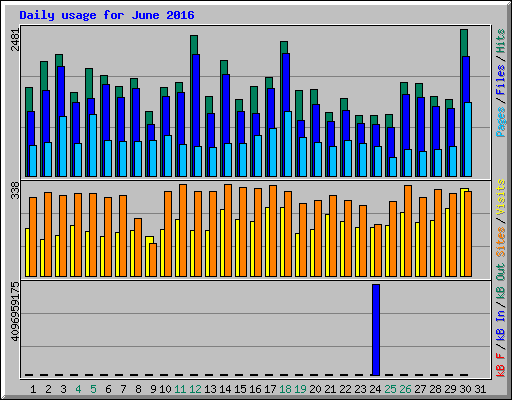Click day label "30" on the x-axis

[x=465, y=389]
